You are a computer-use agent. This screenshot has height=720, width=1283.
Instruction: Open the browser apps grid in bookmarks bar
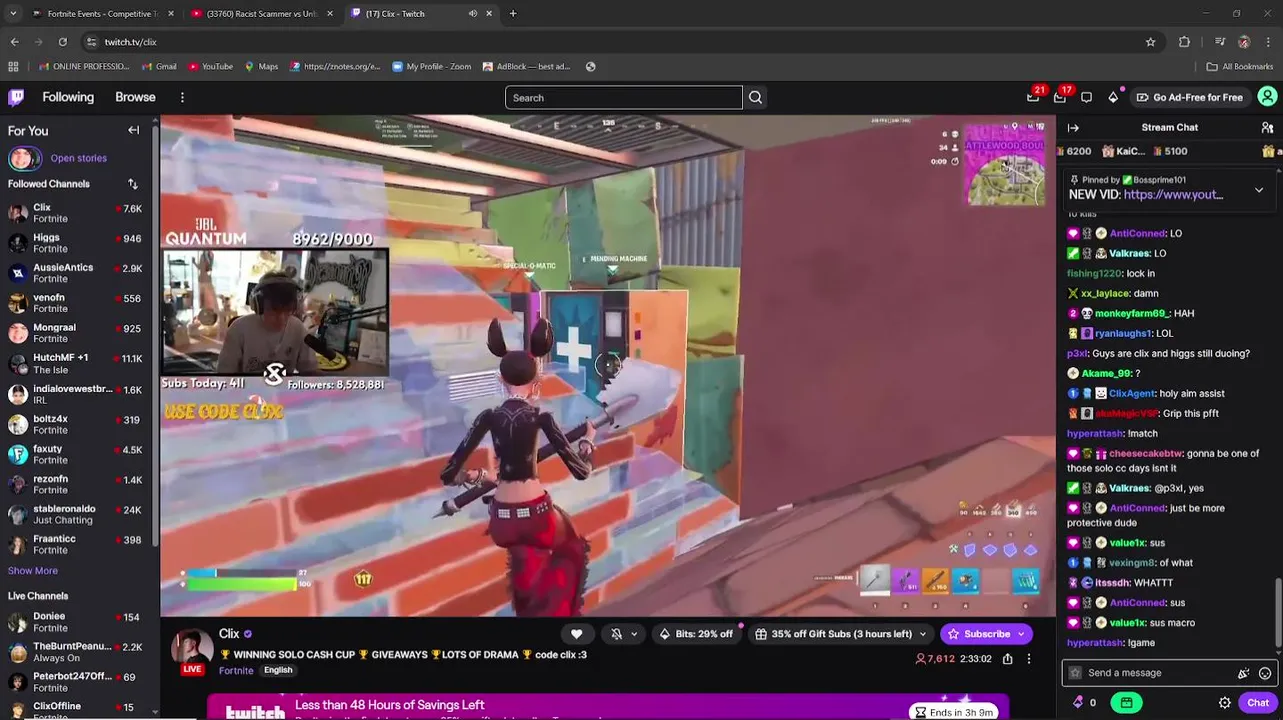13,67
